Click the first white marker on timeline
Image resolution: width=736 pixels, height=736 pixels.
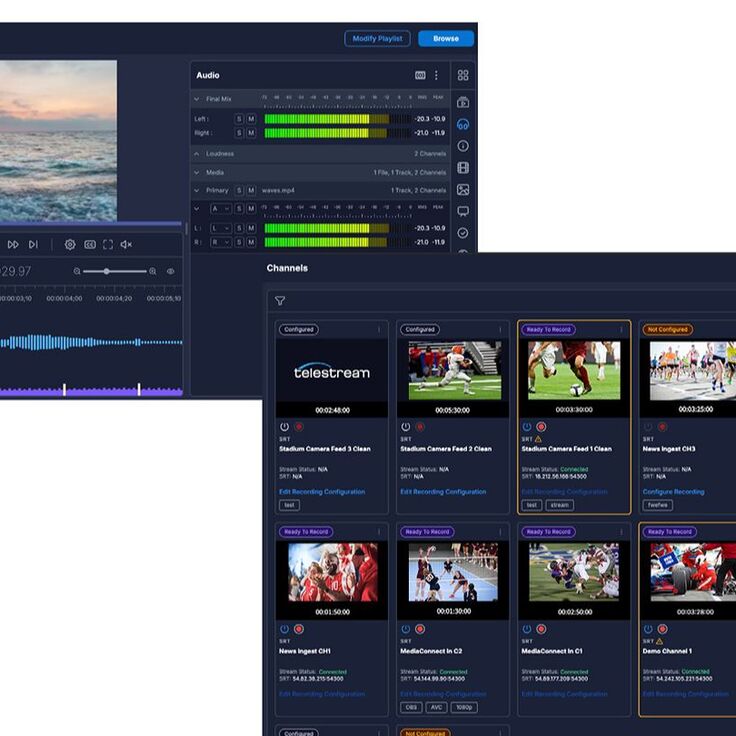[x=64, y=390]
